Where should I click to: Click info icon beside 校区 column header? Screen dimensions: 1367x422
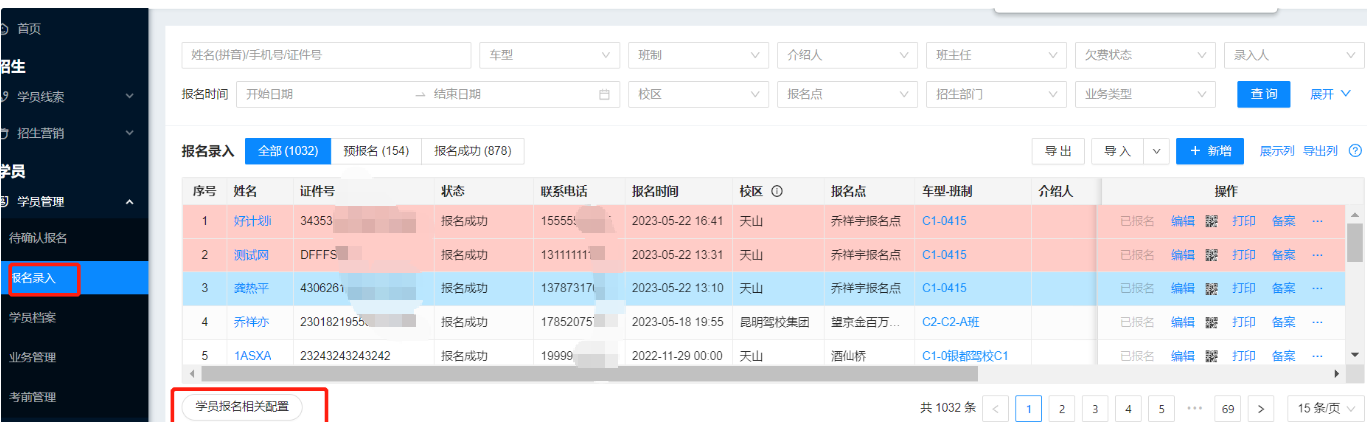pyautogui.click(x=776, y=191)
